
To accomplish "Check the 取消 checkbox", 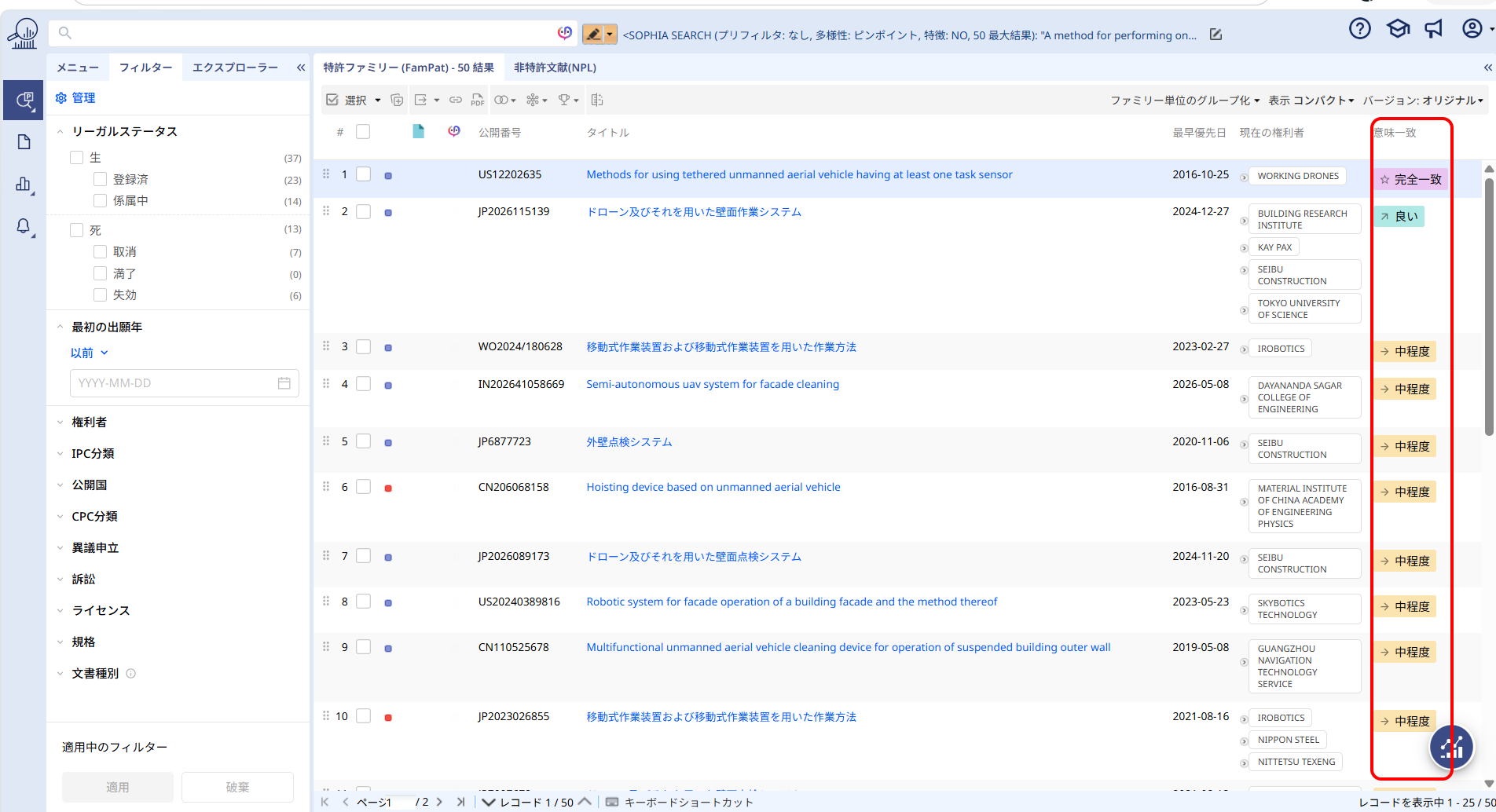I will (100, 251).
